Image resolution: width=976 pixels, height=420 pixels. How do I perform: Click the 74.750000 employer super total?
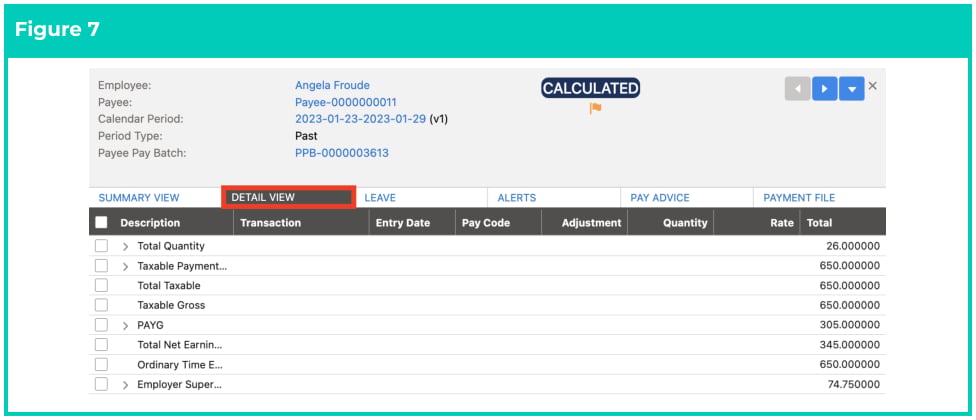tap(853, 385)
